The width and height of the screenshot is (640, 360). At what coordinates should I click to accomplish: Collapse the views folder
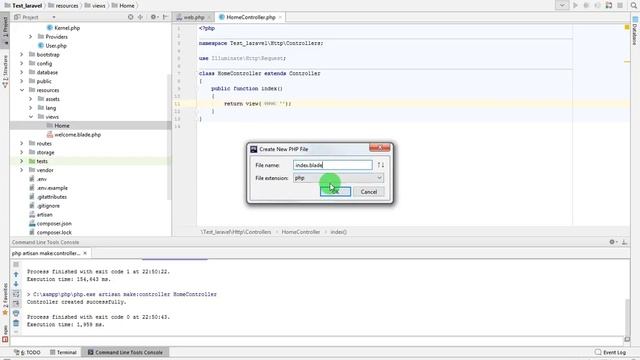tap(31, 117)
